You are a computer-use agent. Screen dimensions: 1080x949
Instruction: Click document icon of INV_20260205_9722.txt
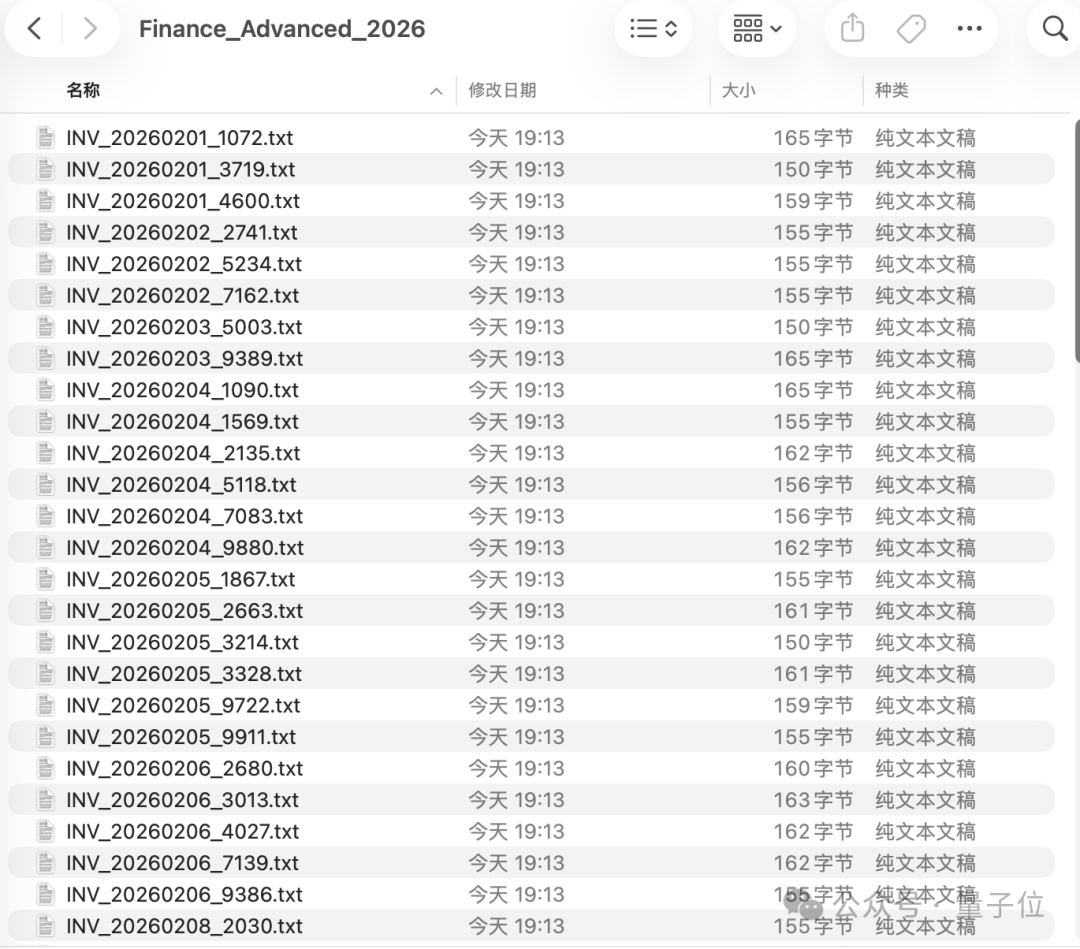[x=45, y=706]
